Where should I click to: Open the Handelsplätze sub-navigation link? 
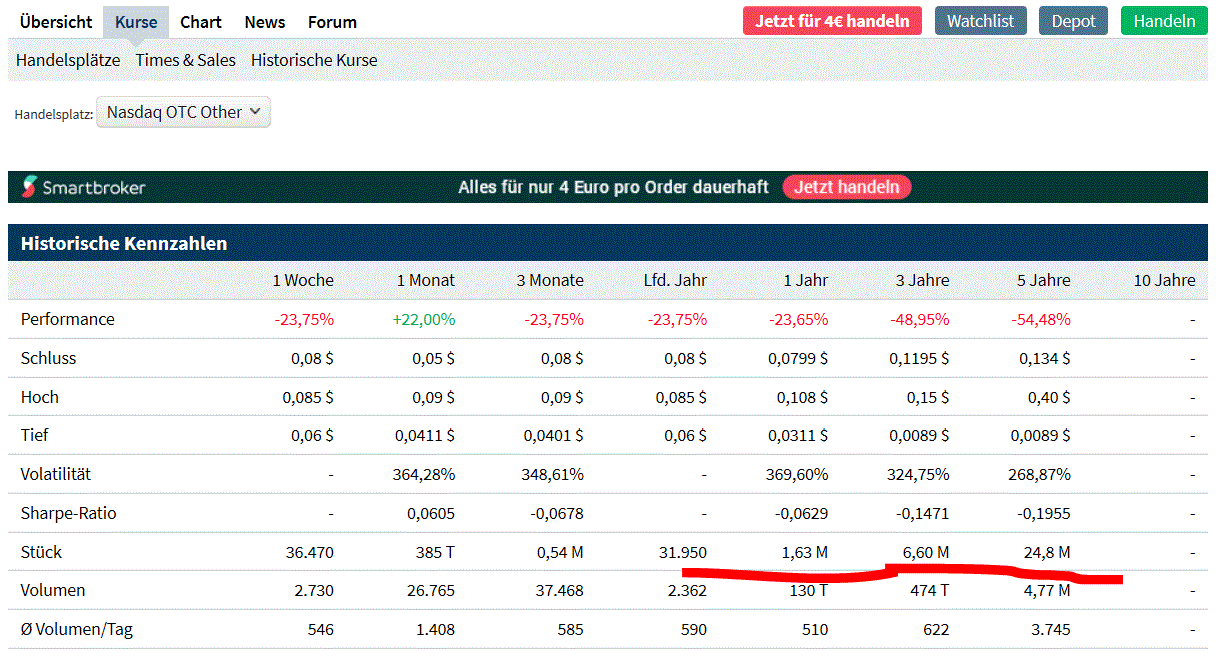[68, 60]
